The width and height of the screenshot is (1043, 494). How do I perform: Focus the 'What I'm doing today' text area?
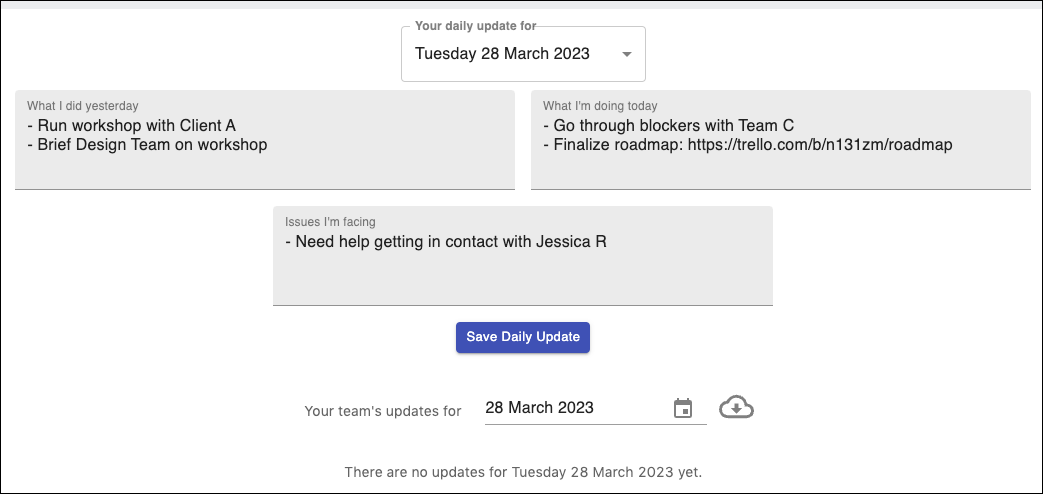click(x=781, y=140)
